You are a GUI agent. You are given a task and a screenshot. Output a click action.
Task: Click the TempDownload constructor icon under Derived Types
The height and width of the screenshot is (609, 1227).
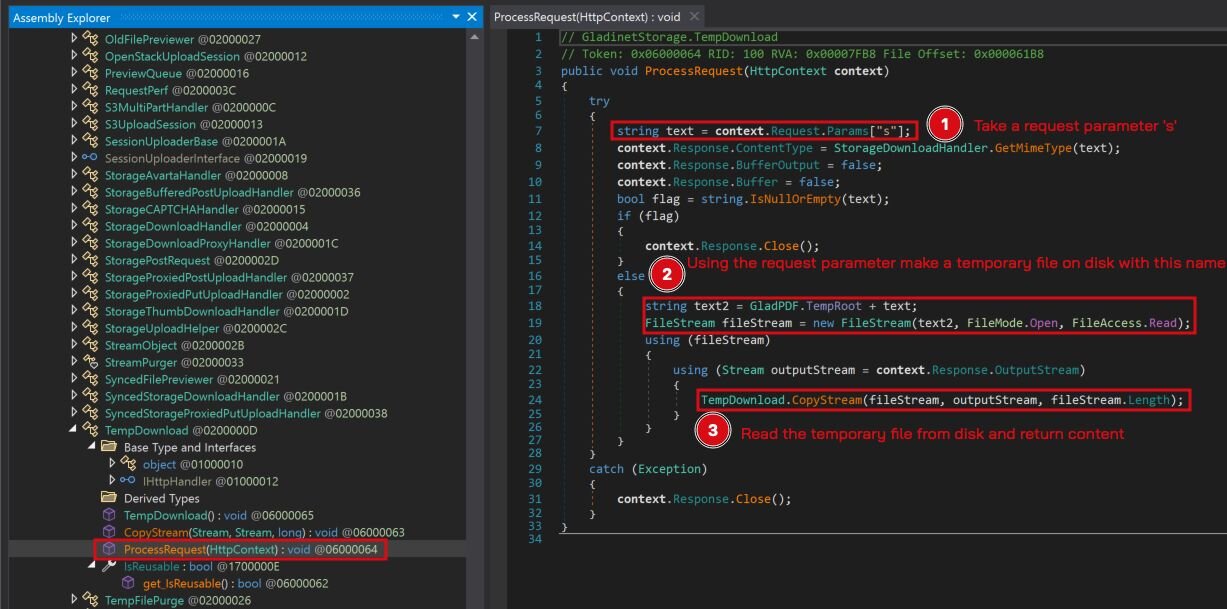pyautogui.click(x=108, y=515)
